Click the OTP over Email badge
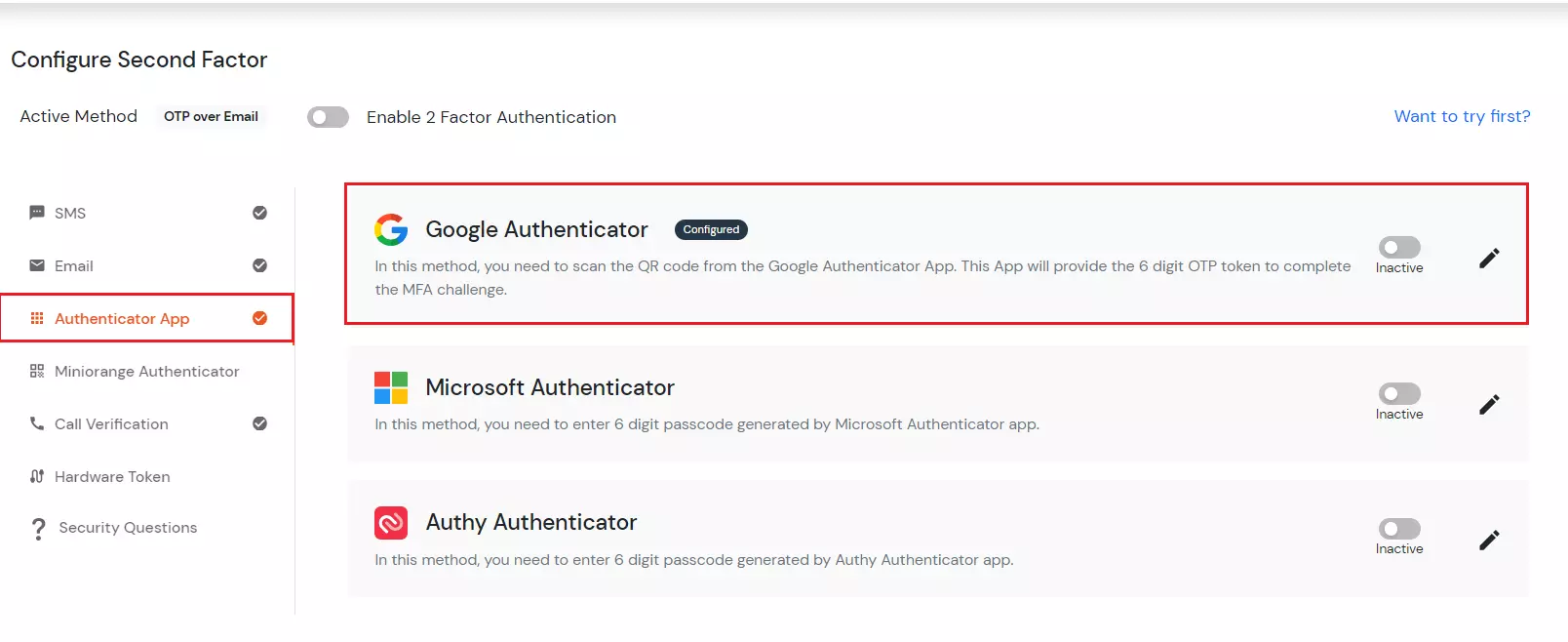This screenshot has height=642, width=1568. tap(211, 116)
